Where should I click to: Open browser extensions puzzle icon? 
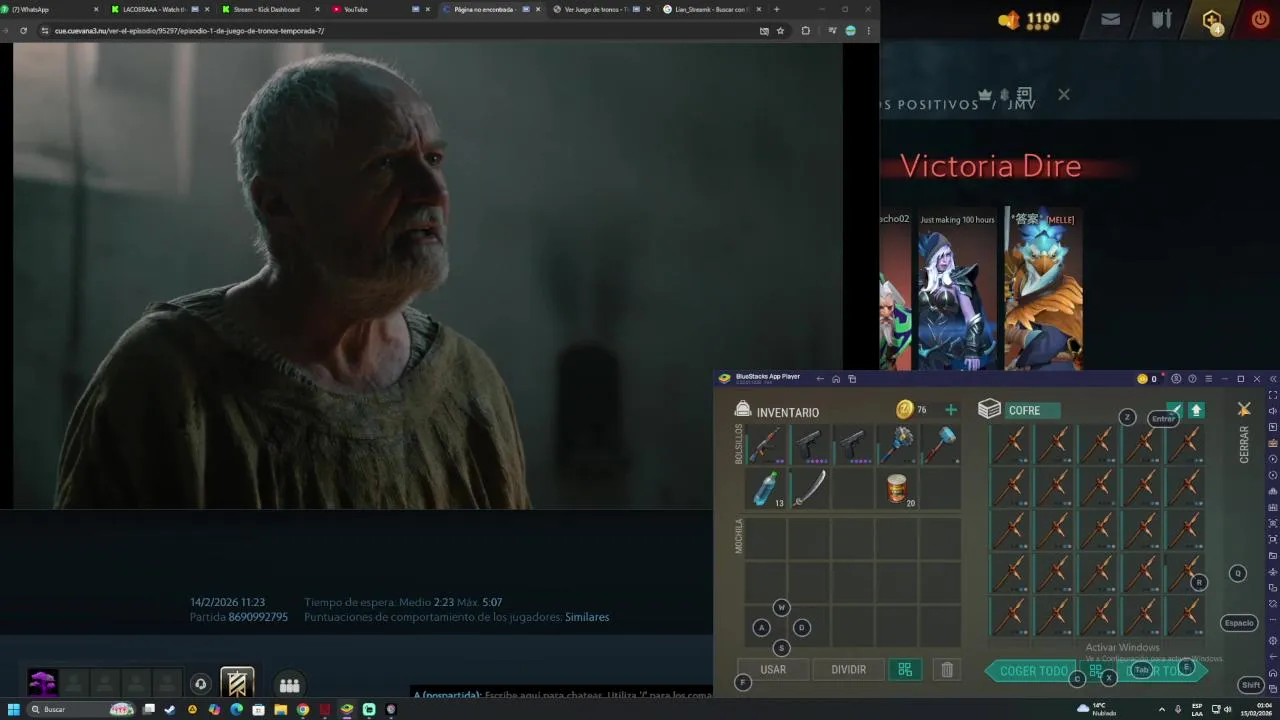coord(805,31)
